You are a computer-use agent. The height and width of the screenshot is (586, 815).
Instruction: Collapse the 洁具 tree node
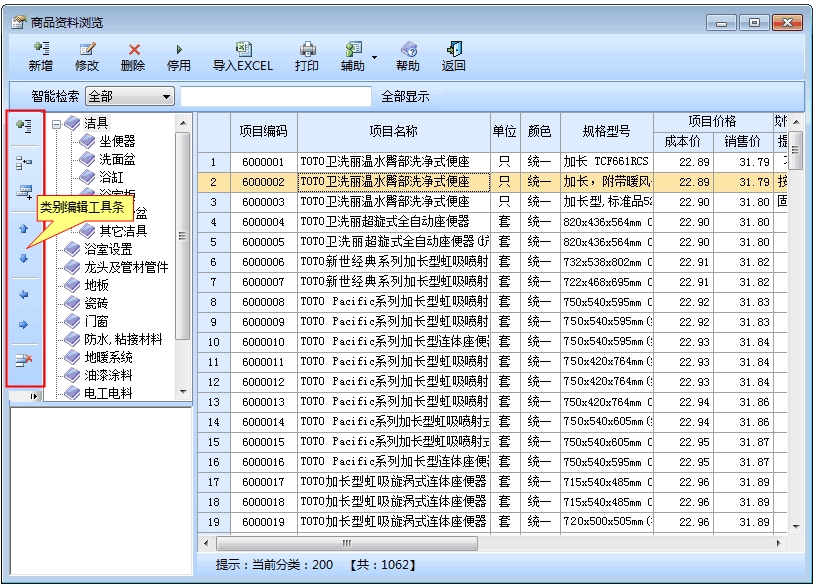click(x=57, y=124)
